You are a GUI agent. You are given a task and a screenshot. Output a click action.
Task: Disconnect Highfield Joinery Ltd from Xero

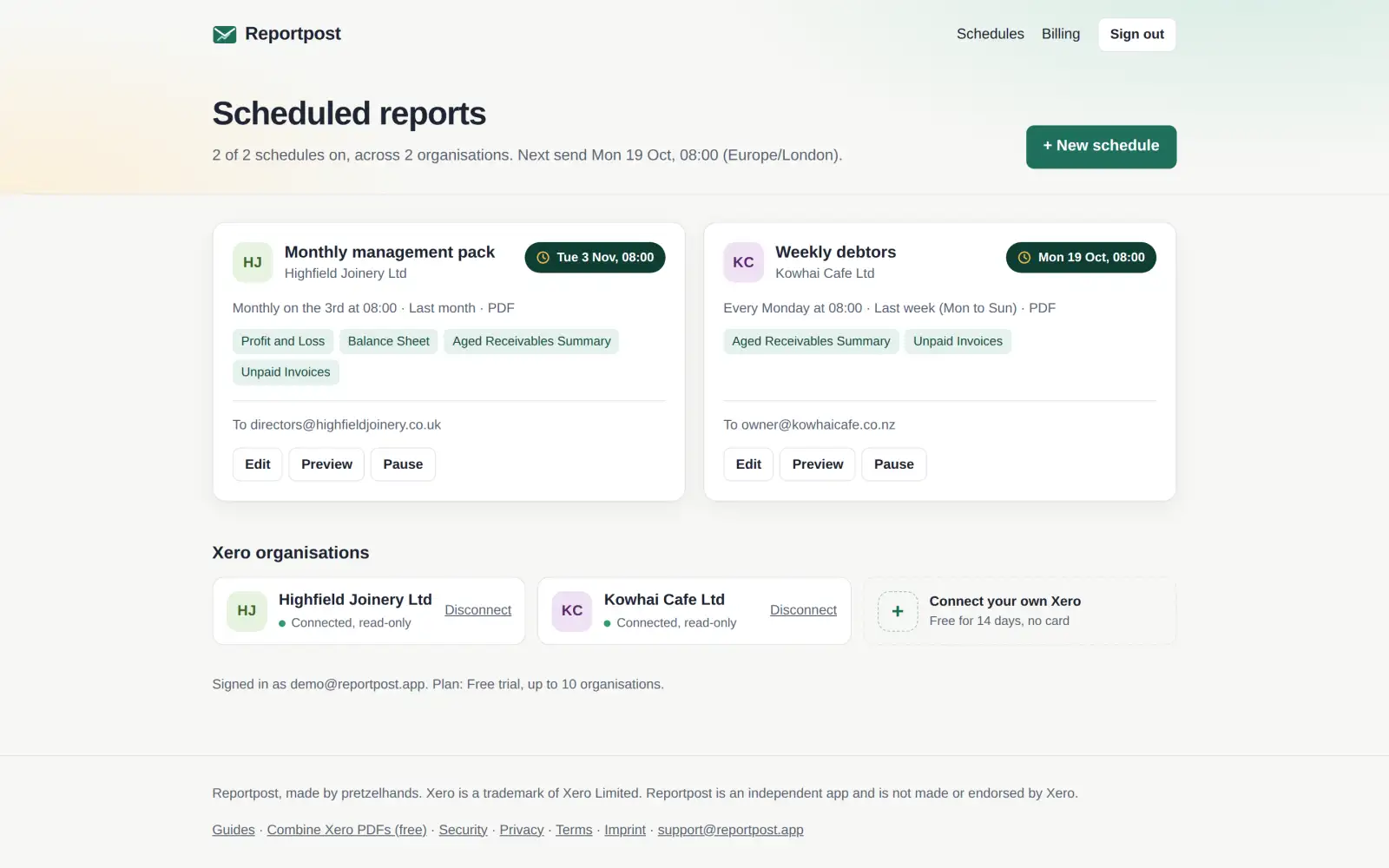(478, 610)
